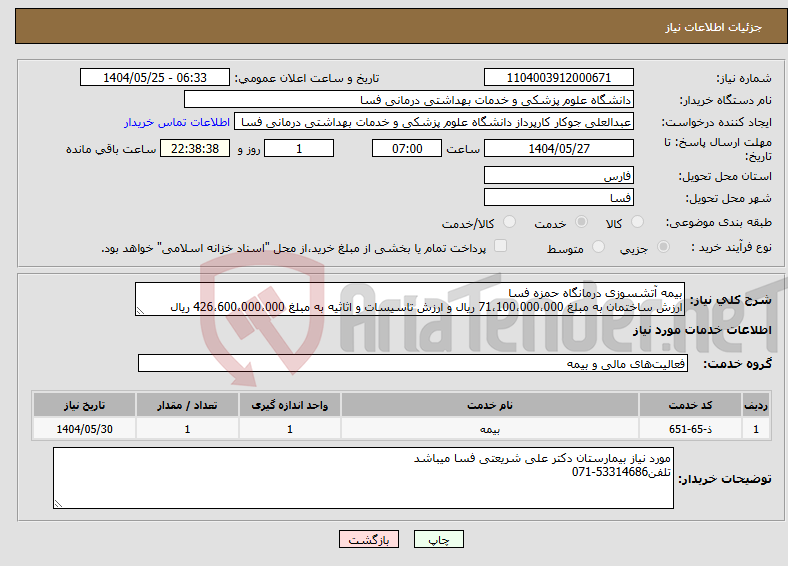Click the ردیف column header
788x566 pixels.
point(756,405)
